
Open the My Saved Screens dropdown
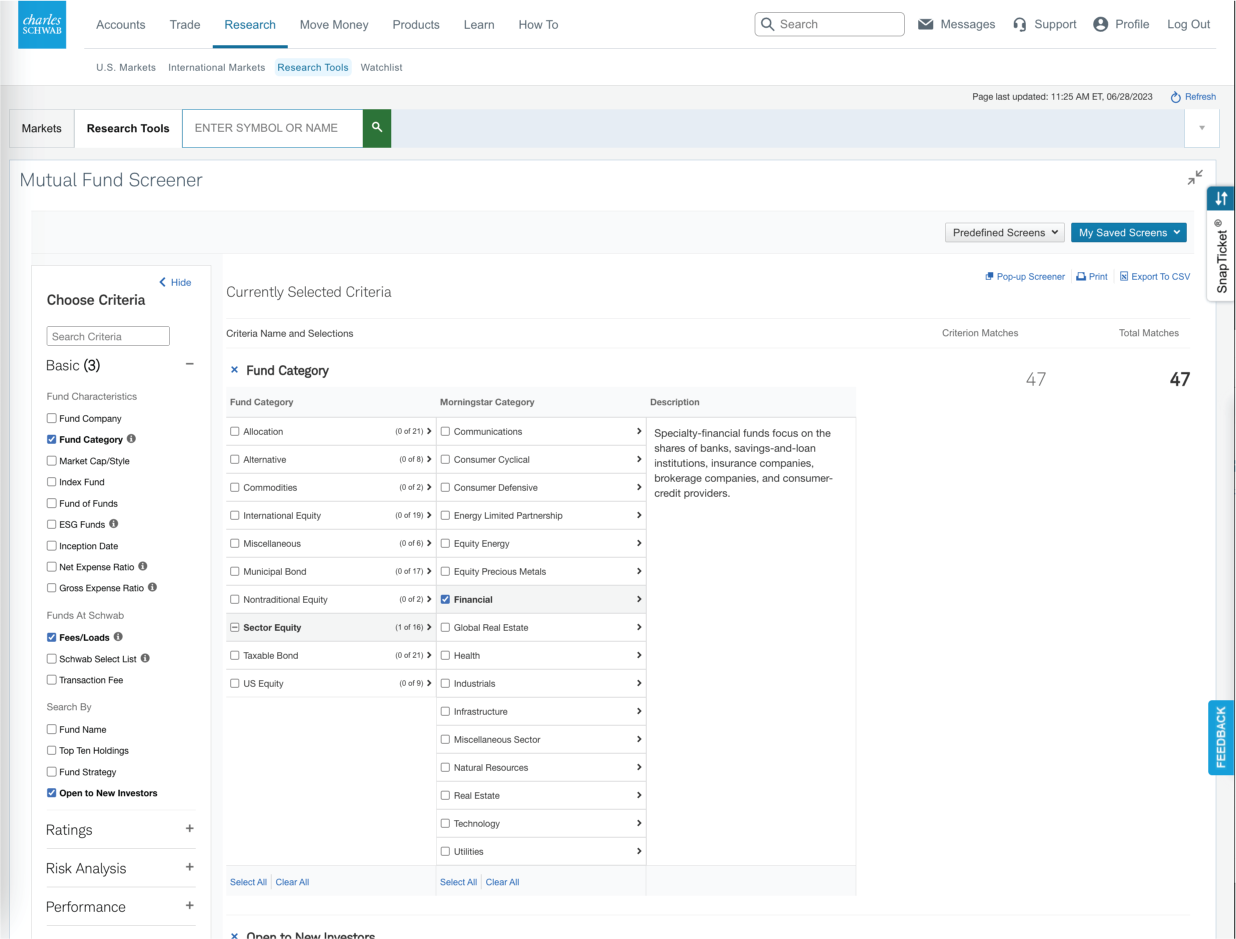click(x=1129, y=232)
